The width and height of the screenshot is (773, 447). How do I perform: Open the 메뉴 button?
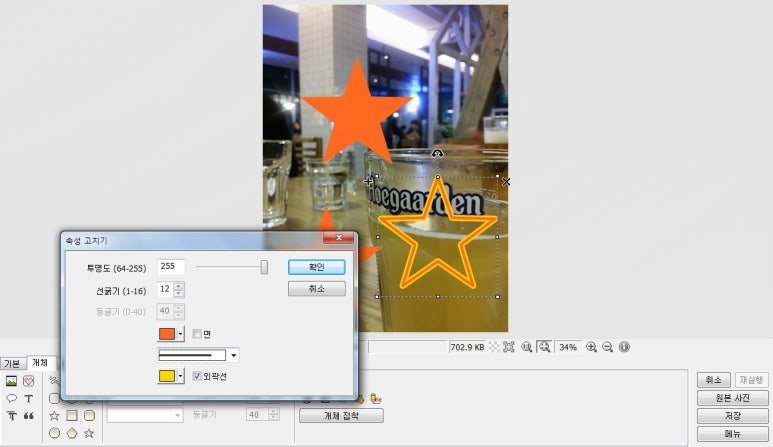pyautogui.click(x=733, y=434)
